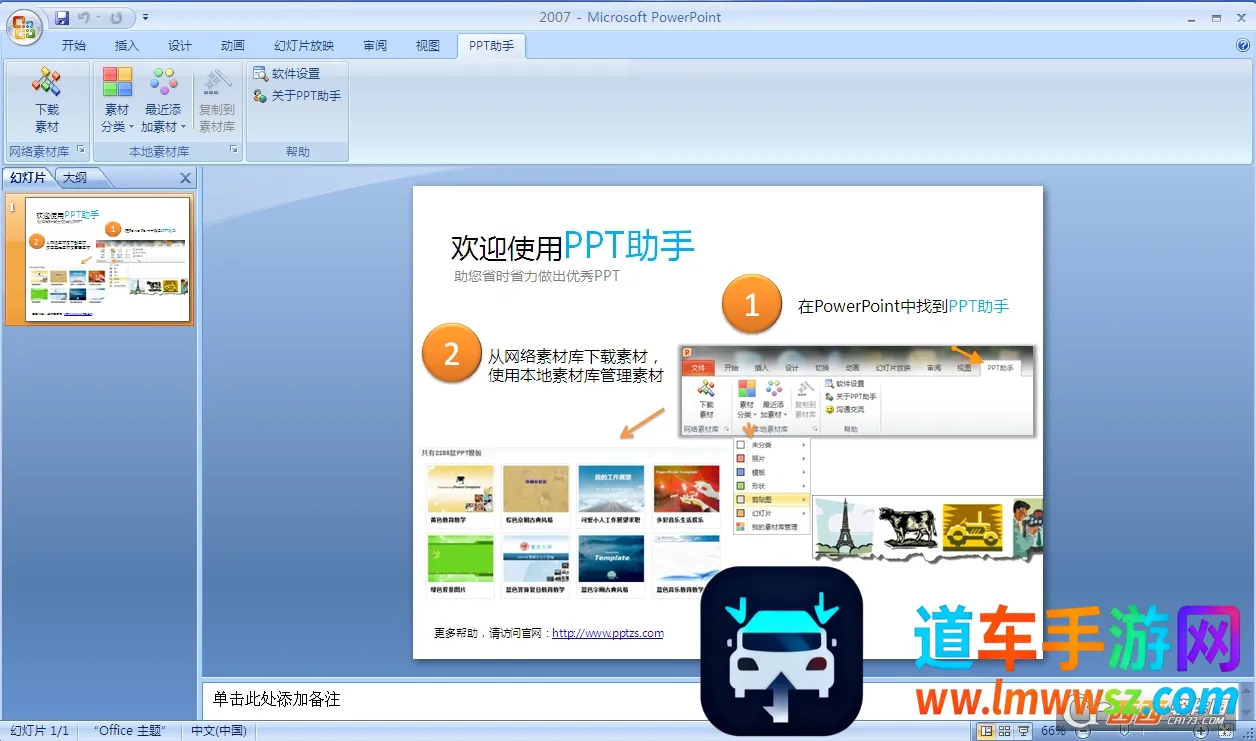Open the 幻灯片放映 ribbon tab

tap(304, 45)
